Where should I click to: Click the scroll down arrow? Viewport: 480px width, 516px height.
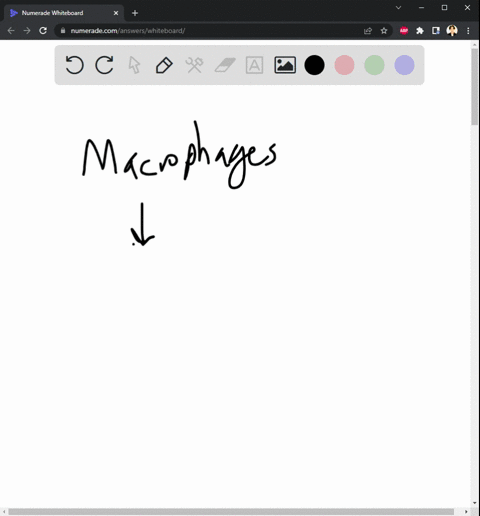pyautogui.click(x=475, y=503)
